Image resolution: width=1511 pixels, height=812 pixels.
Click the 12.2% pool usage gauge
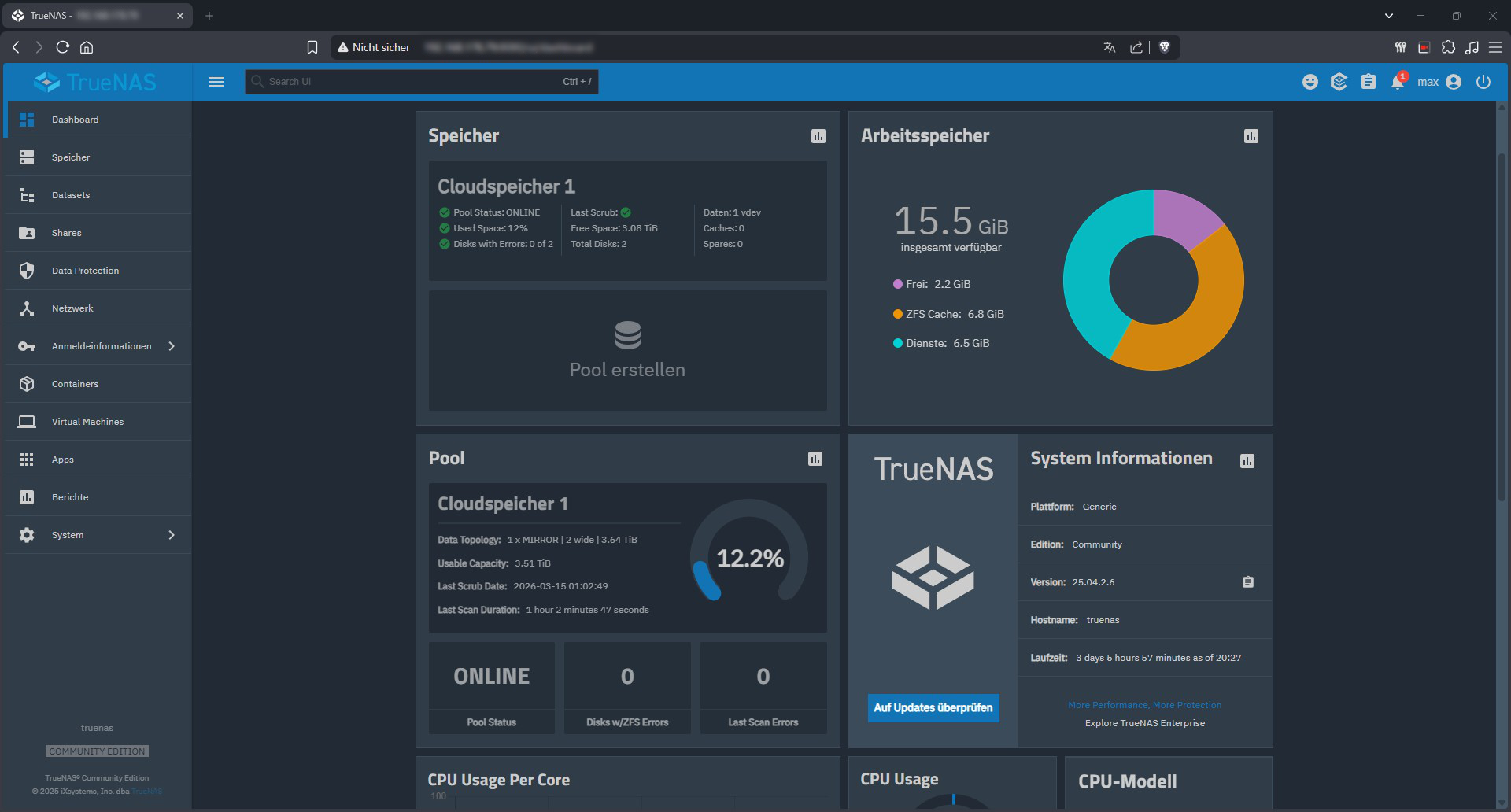[749, 558]
